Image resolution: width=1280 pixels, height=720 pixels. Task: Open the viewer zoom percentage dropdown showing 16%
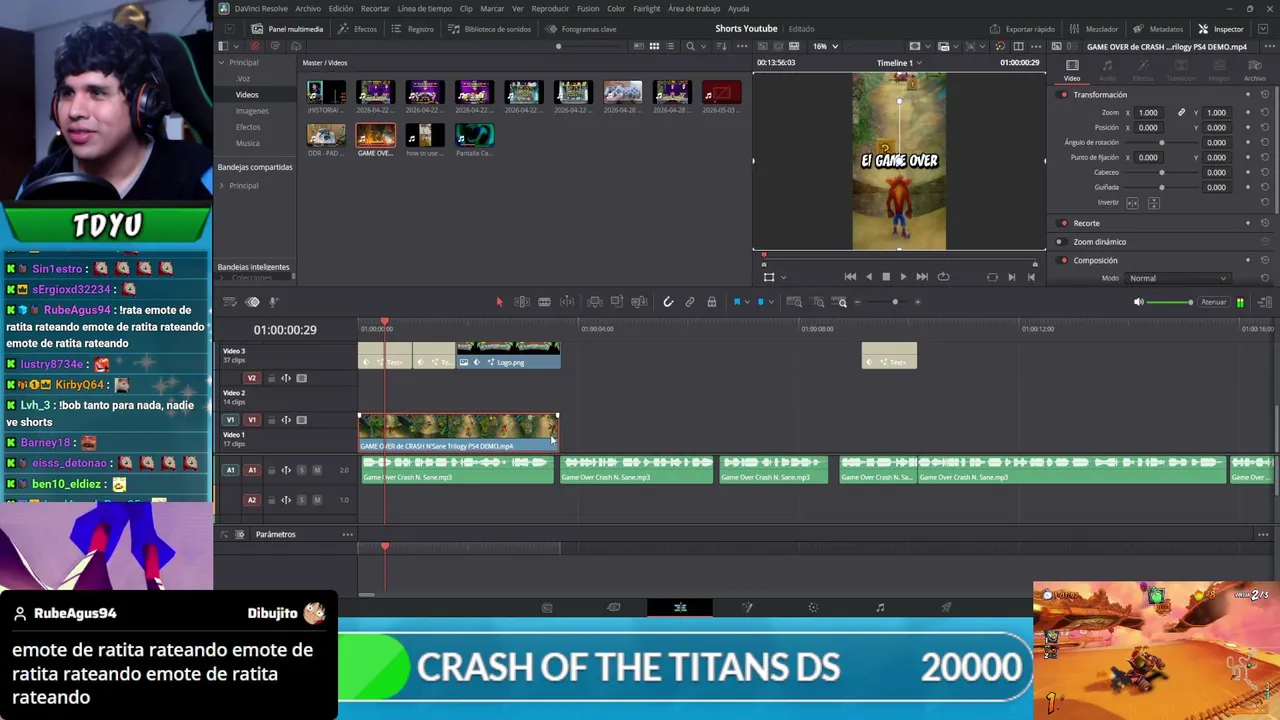pyautogui.click(x=826, y=46)
